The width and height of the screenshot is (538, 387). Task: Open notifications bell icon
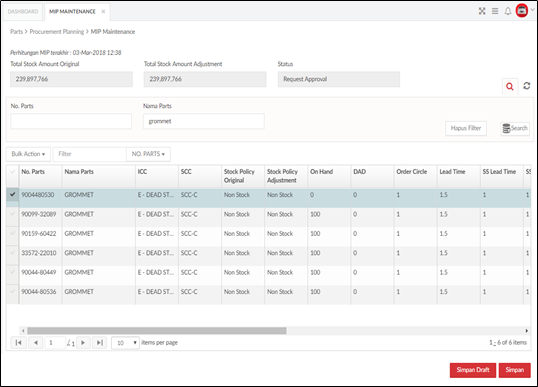tap(507, 11)
